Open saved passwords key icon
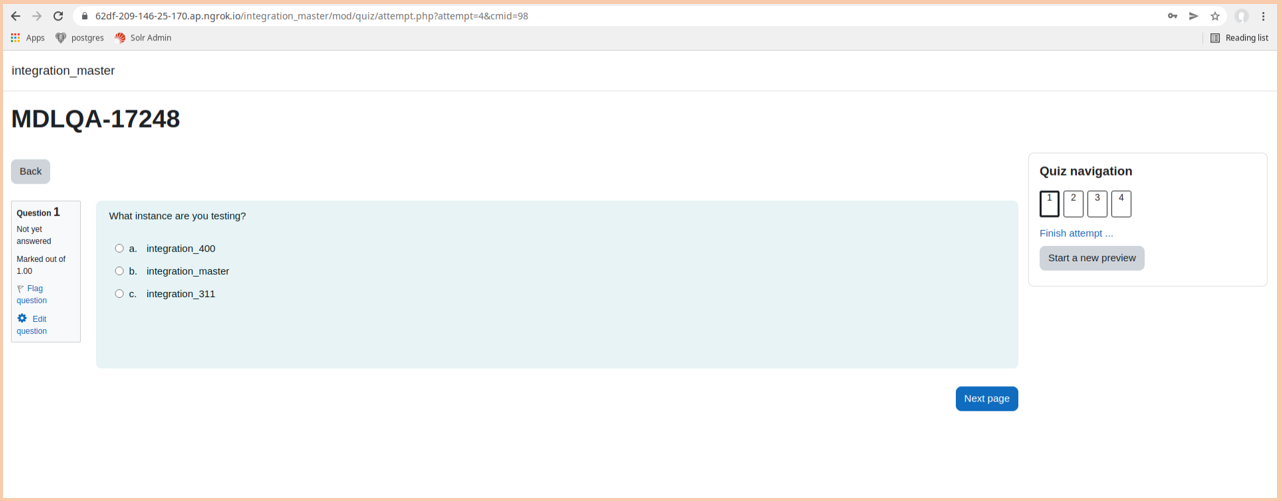The height and width of the screenshot is (501, 1282). (x=1172, y=16)
